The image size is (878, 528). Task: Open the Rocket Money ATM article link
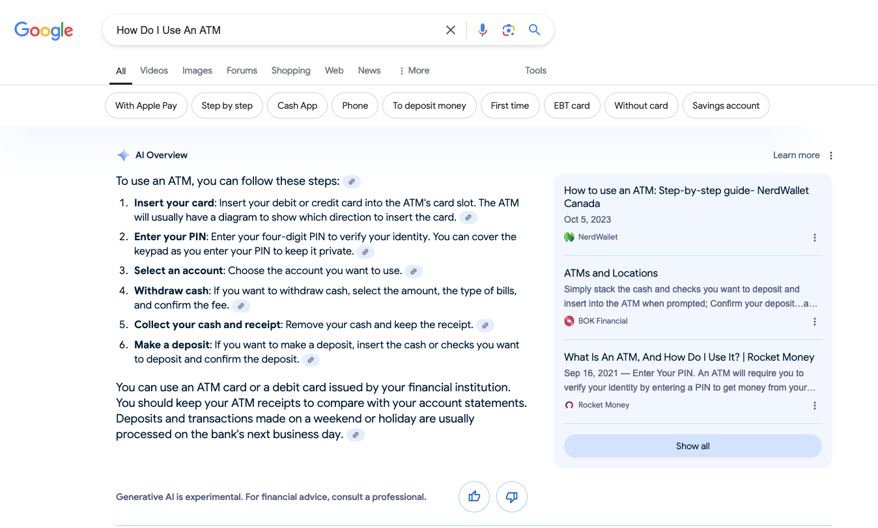click(x=689, y=357)
